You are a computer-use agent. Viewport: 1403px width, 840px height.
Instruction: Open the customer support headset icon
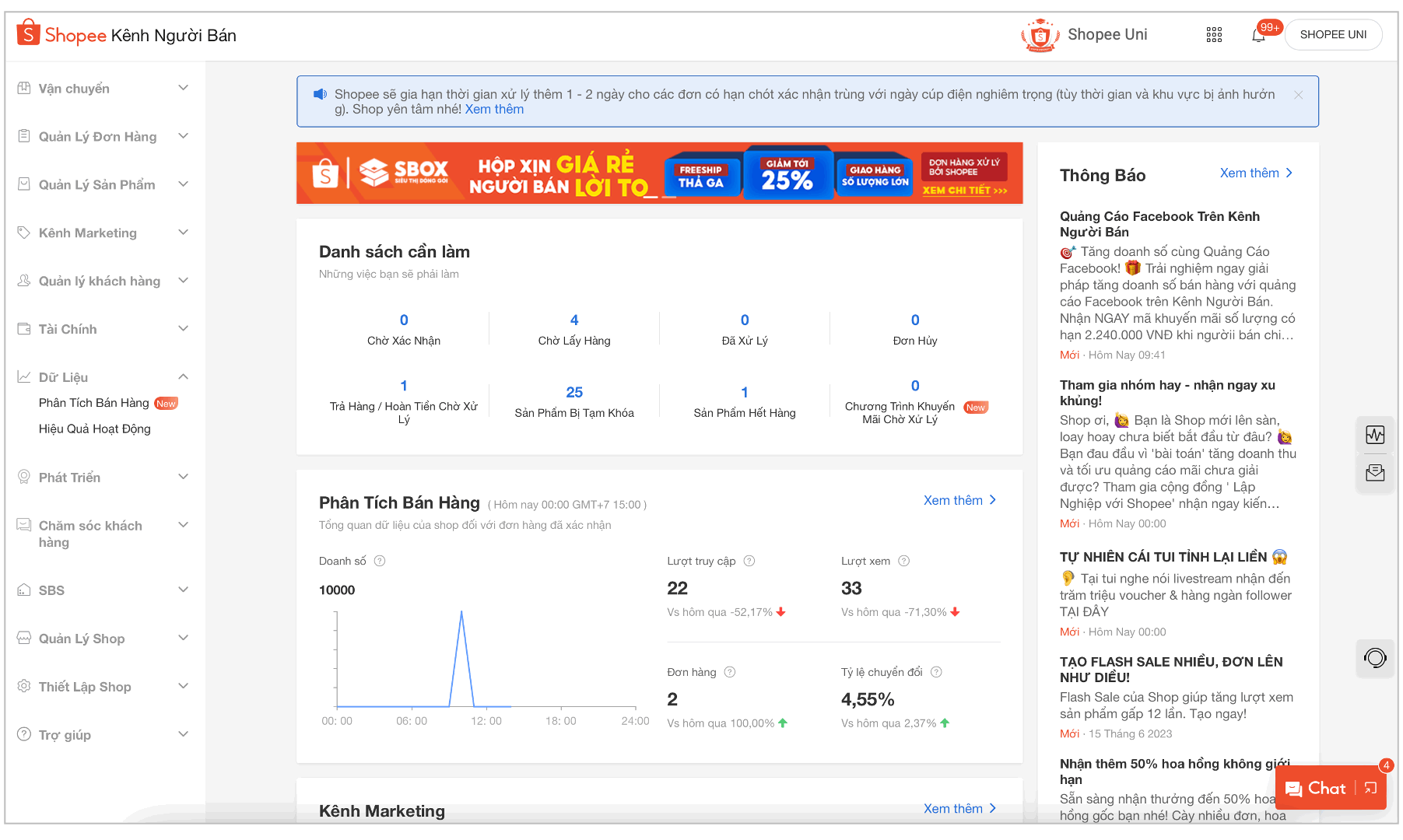[x=1375, y=658]
